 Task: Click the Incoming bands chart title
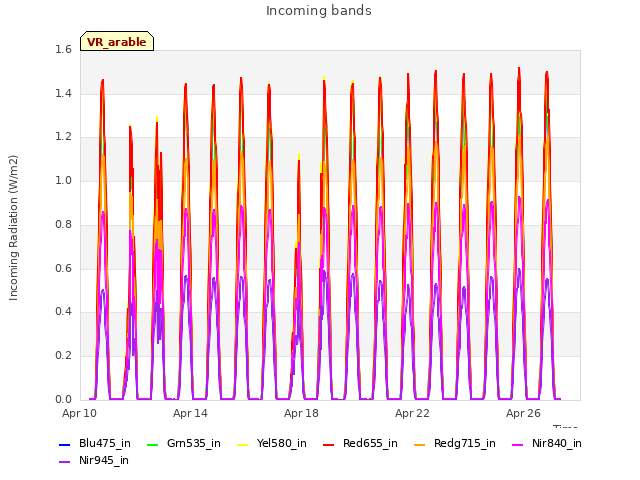pyautogui.click(x=319, y=11)
